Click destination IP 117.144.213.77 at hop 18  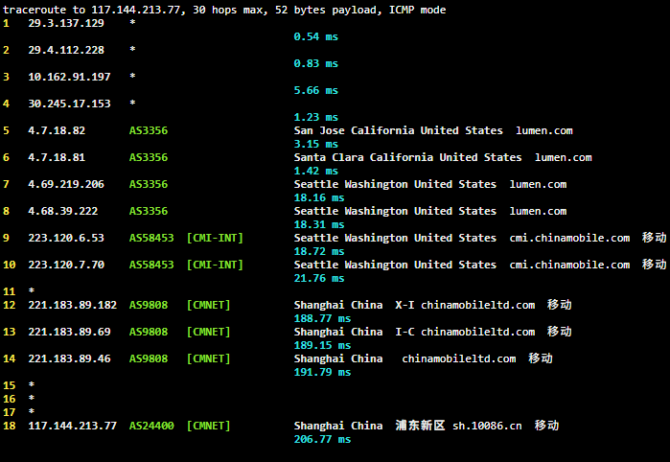72,426
